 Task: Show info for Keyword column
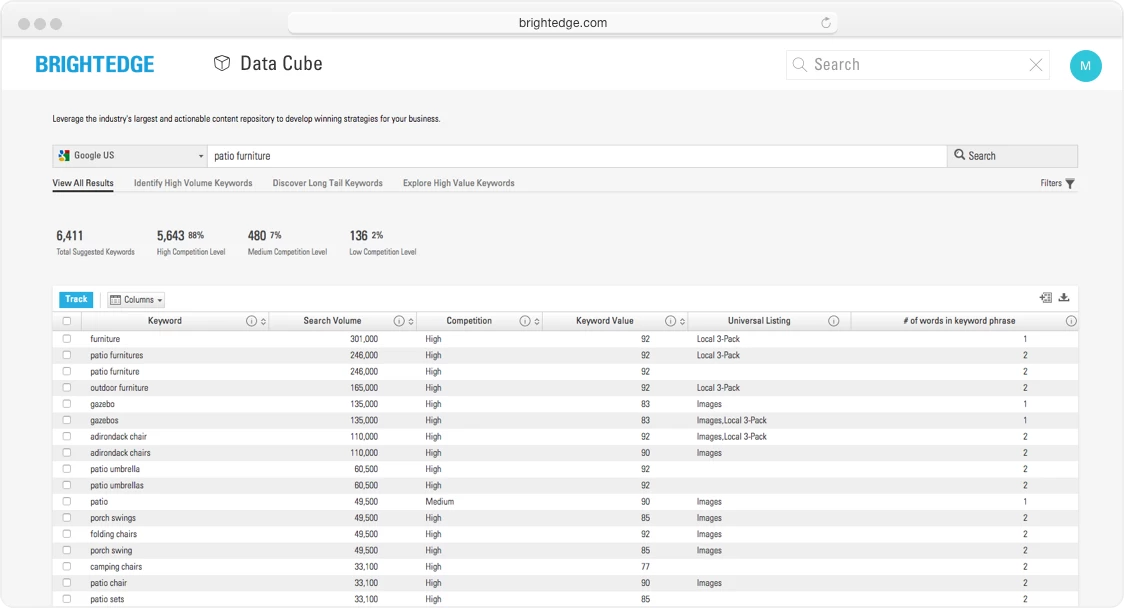coord(251,321)
